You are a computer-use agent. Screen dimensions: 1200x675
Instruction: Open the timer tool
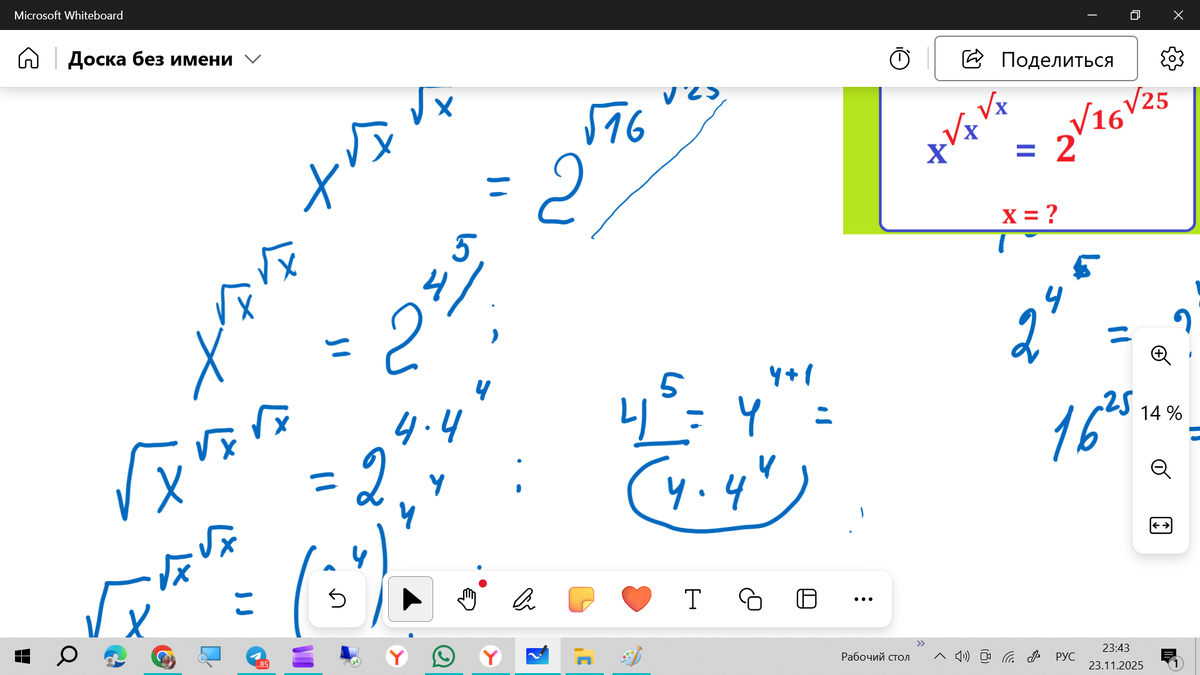click(x=900, y=59)
